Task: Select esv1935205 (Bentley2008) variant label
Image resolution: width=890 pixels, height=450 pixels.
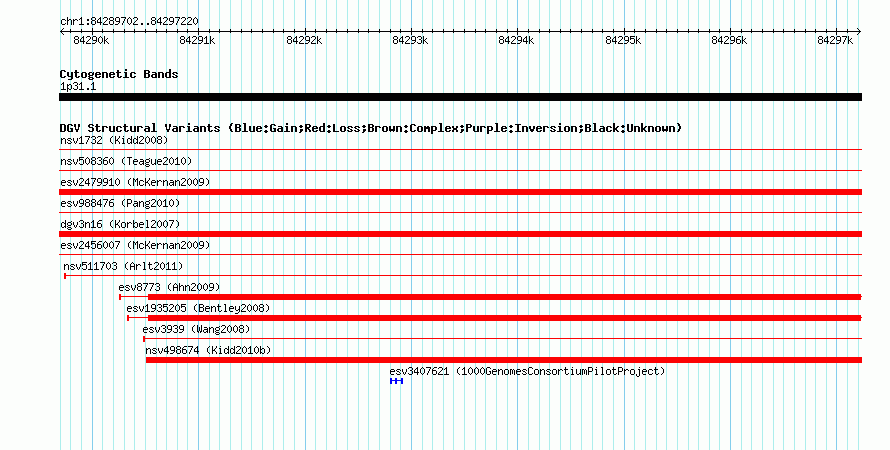Action: pyautogui.click(x=198, y=308)
